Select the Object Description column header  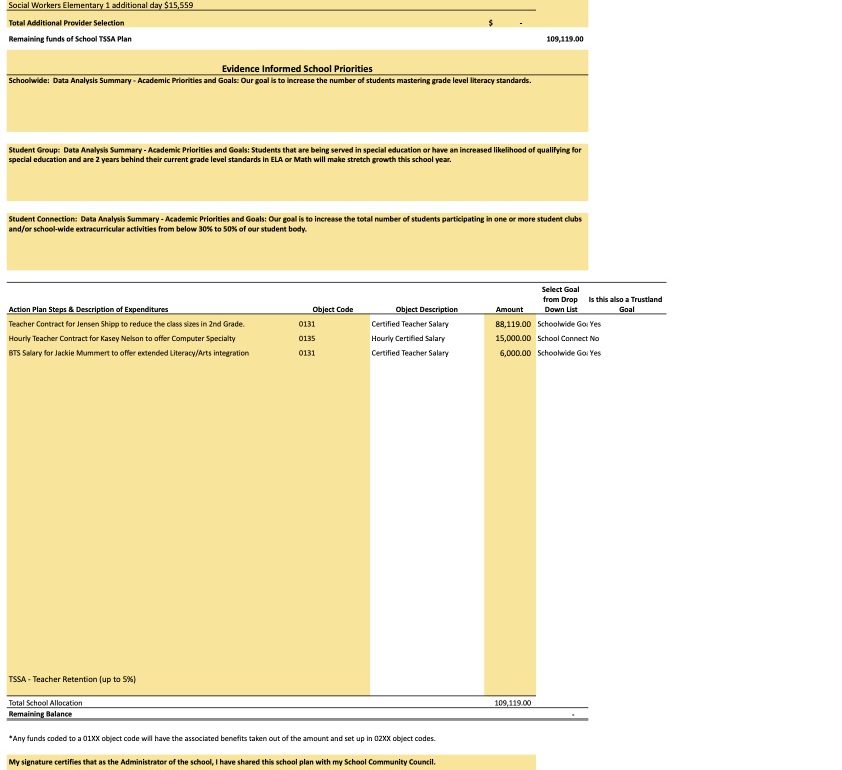(x=426, y=310)
